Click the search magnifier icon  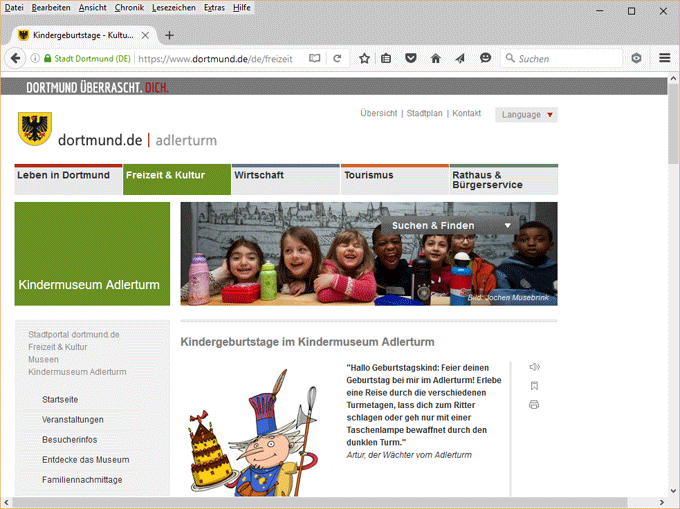(510, 58)
